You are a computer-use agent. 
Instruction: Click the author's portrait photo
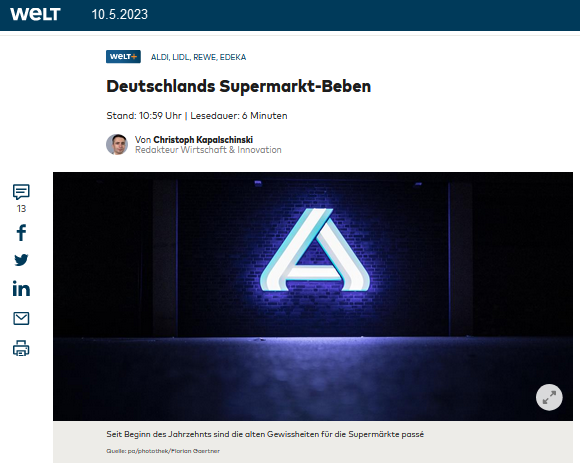coord(117,144)
